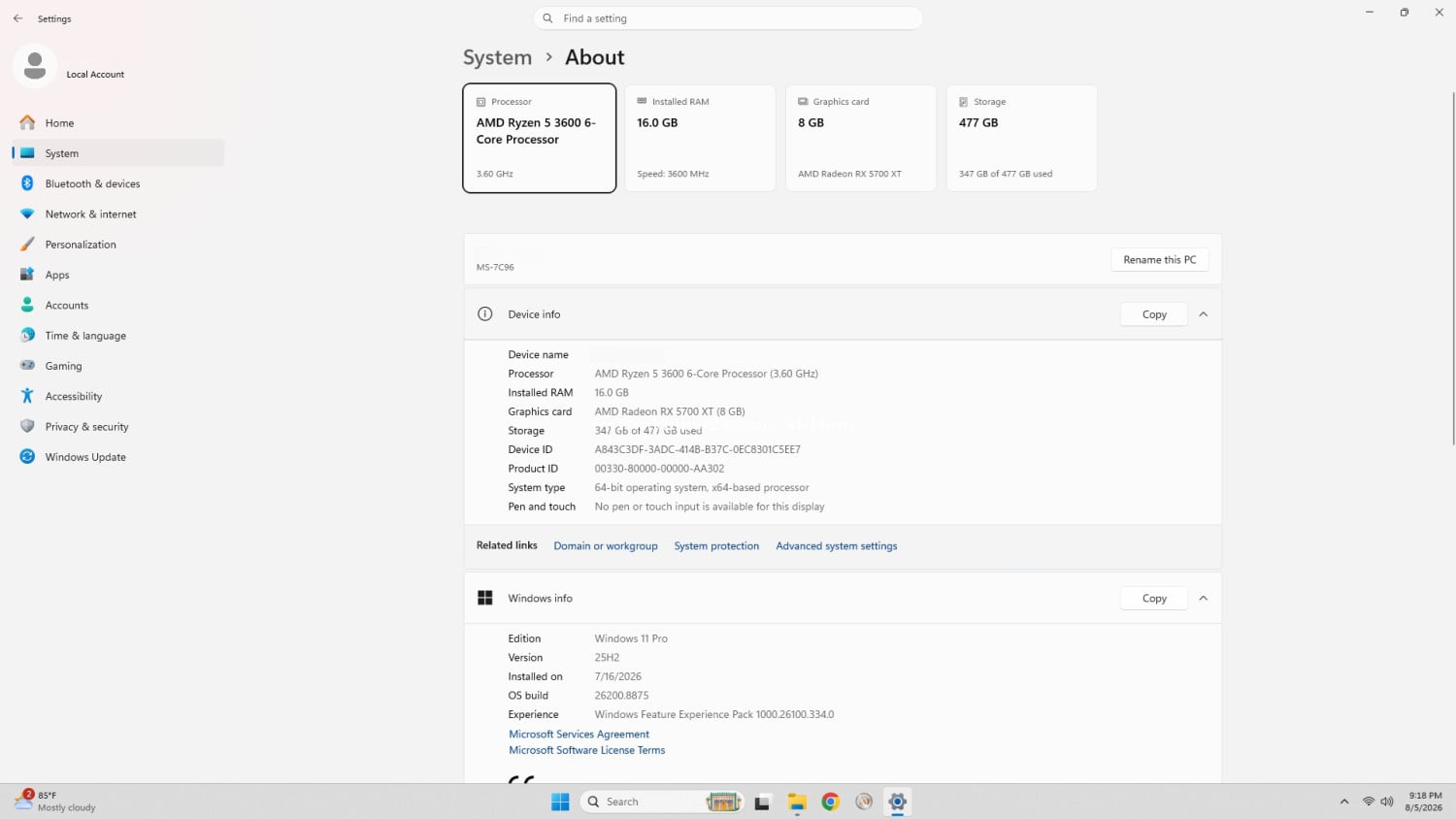Screen dimensions: 1456x819
Task: Open the Windows Start menu
Action: pos(560,802)
